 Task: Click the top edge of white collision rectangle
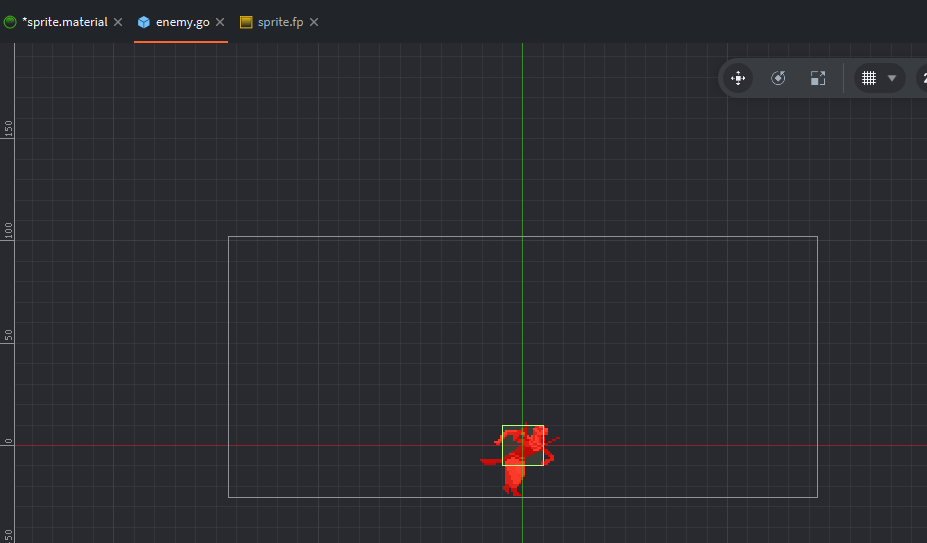pos(400,237)
